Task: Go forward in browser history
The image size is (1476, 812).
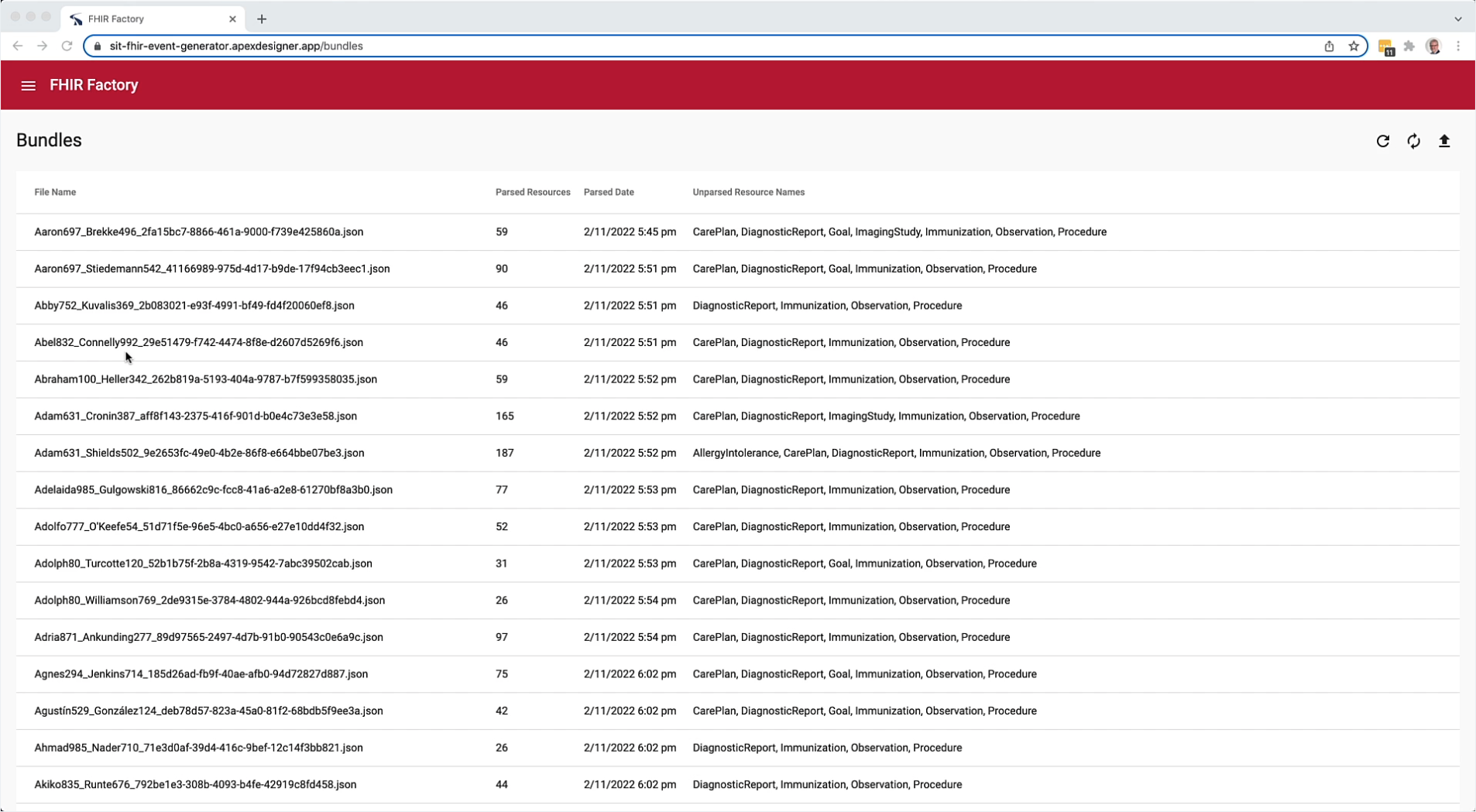Action: click(43, 46)
